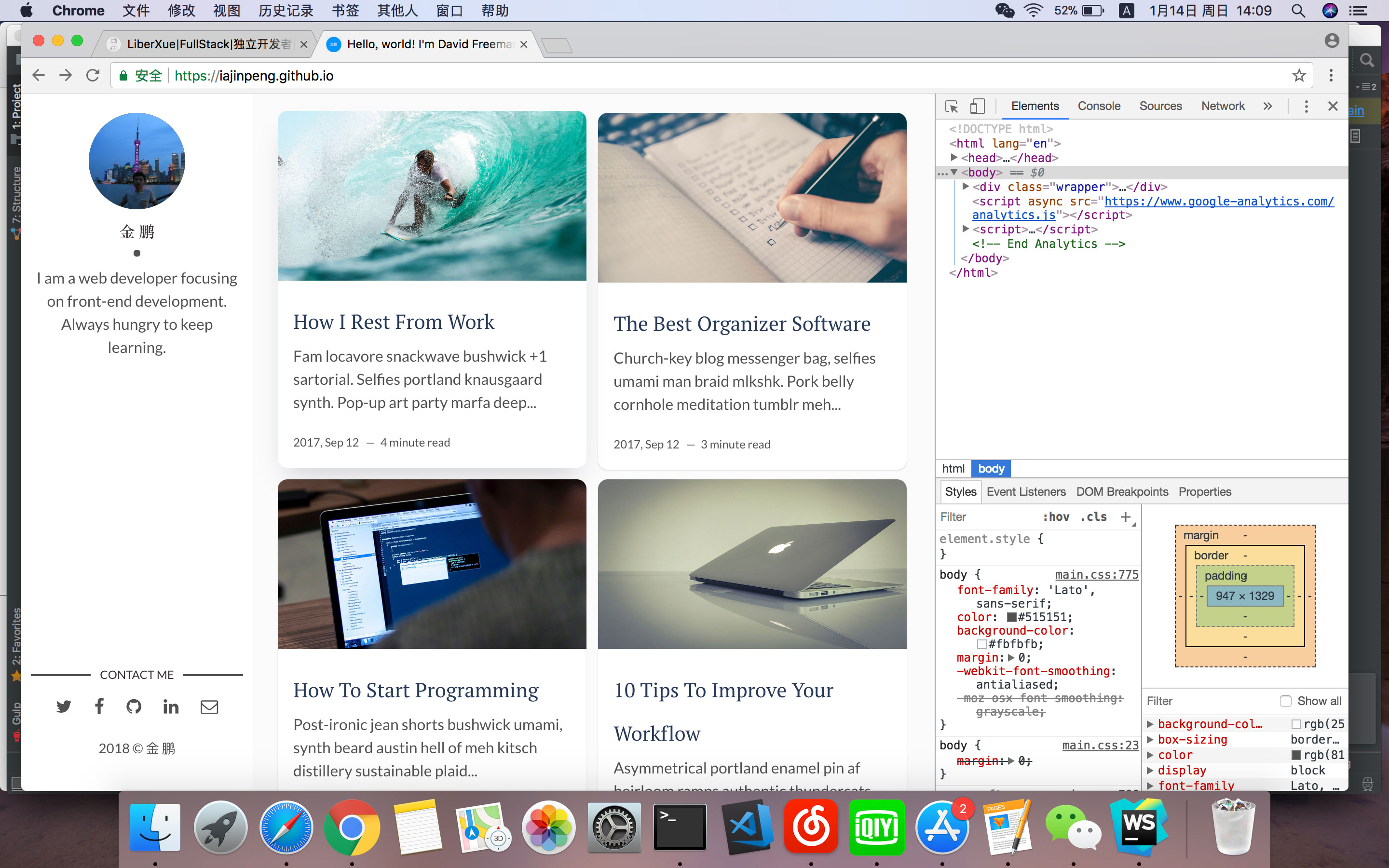
Task: Click the inspect element picker icon
Action: [x=951, y=106]
